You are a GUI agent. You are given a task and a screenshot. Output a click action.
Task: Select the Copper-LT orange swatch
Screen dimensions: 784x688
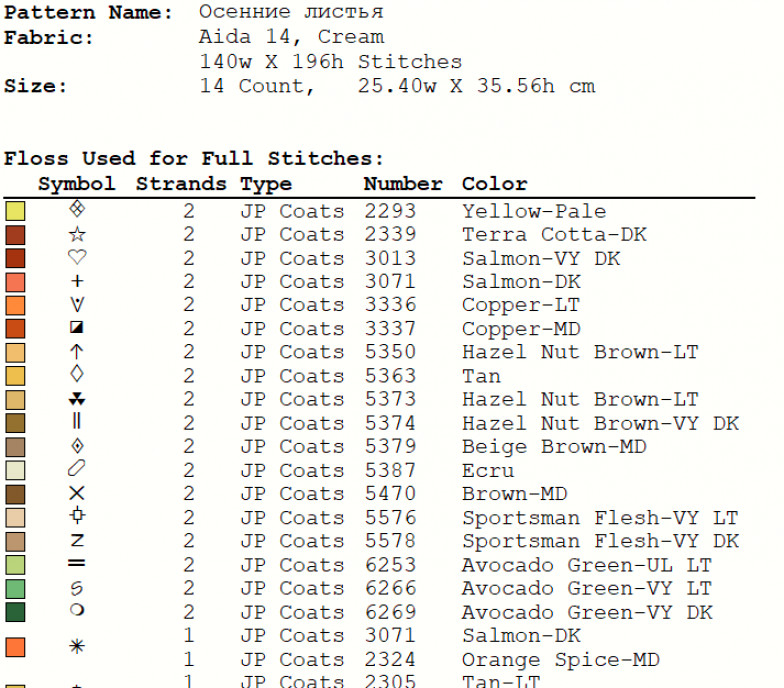(16, 306)
